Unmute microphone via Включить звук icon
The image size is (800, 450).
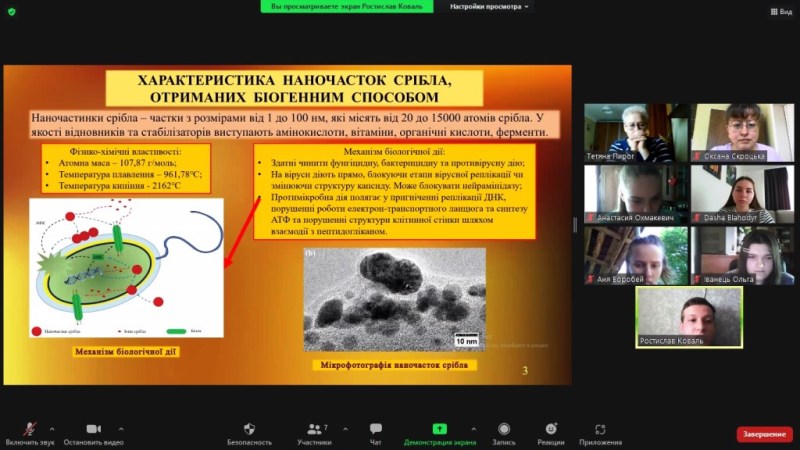pyautogui.click(x=30, y=429)
